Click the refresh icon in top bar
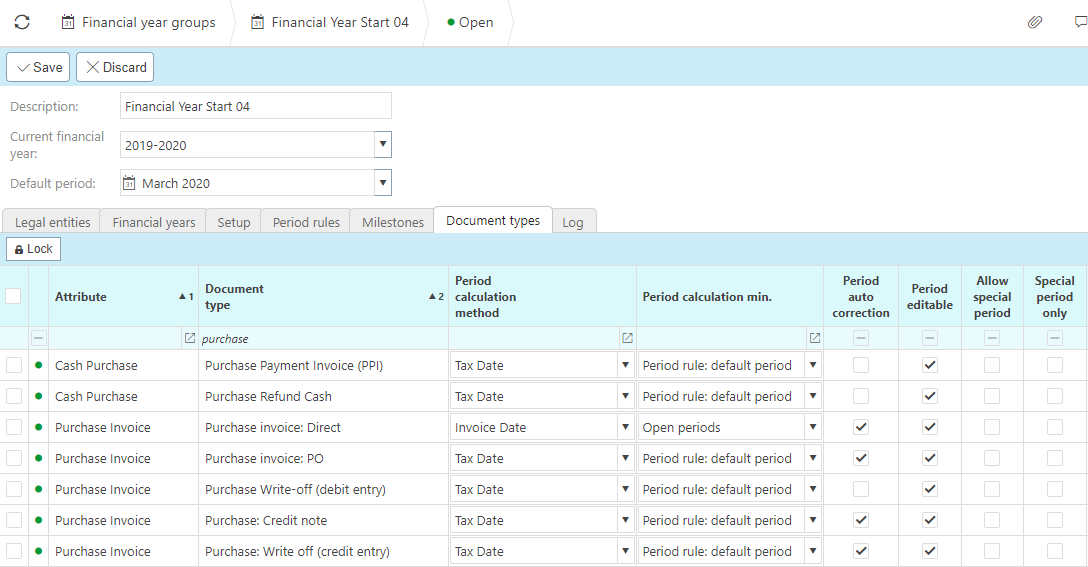Viewport: 1088px width, 567px height. [22, 22]
